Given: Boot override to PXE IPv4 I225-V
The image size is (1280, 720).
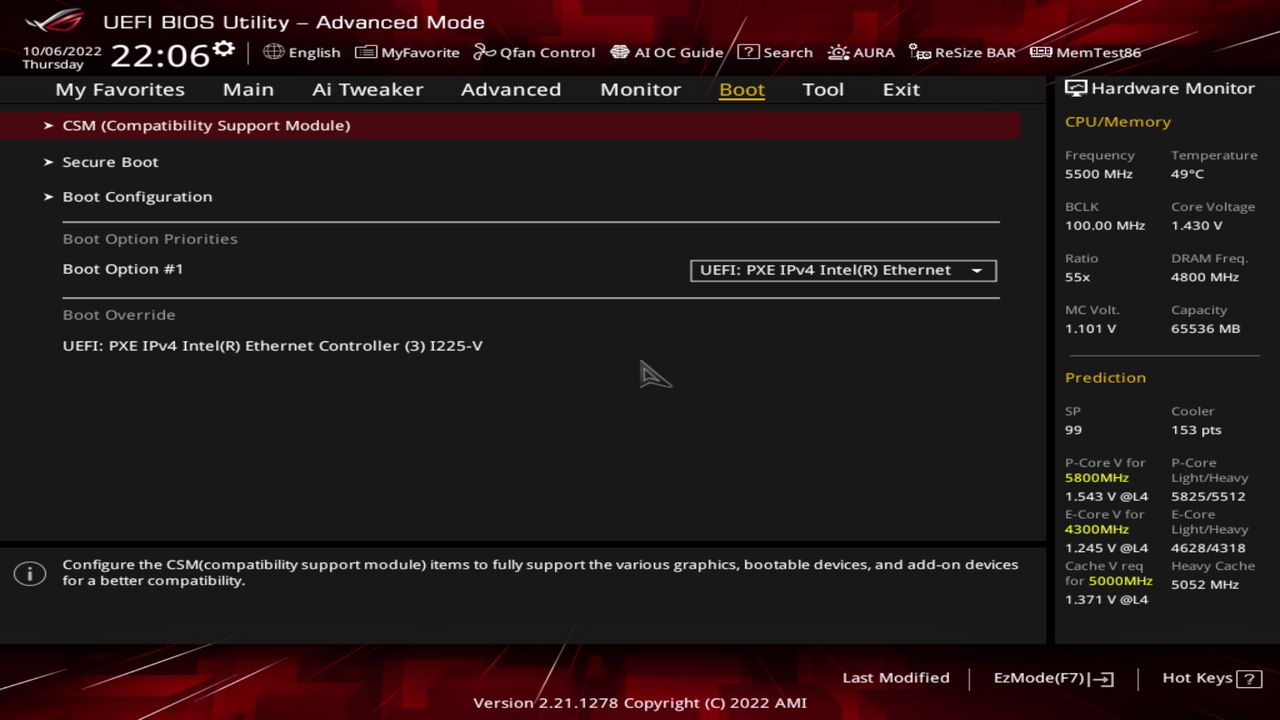Looking at the screenshot, I should pos(272,346).
